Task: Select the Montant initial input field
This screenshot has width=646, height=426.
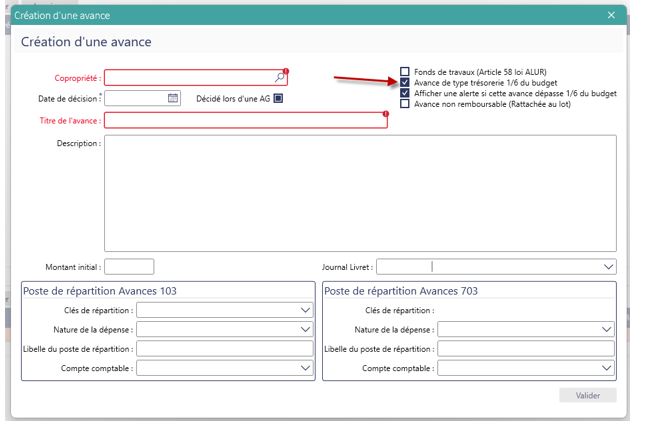Action: 129,267
